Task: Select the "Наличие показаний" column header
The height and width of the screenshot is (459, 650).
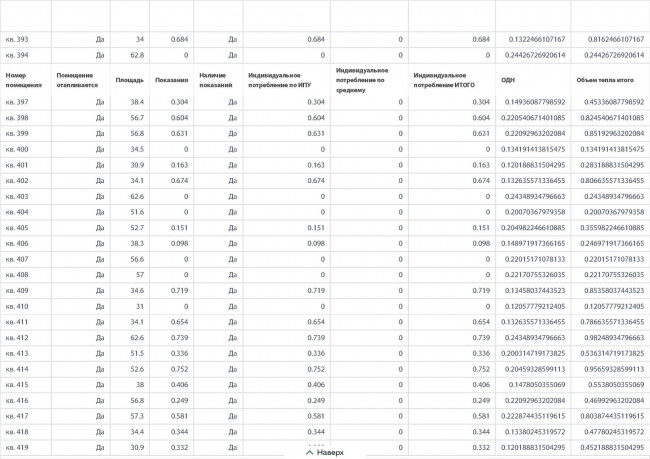Action: point(216,80)
